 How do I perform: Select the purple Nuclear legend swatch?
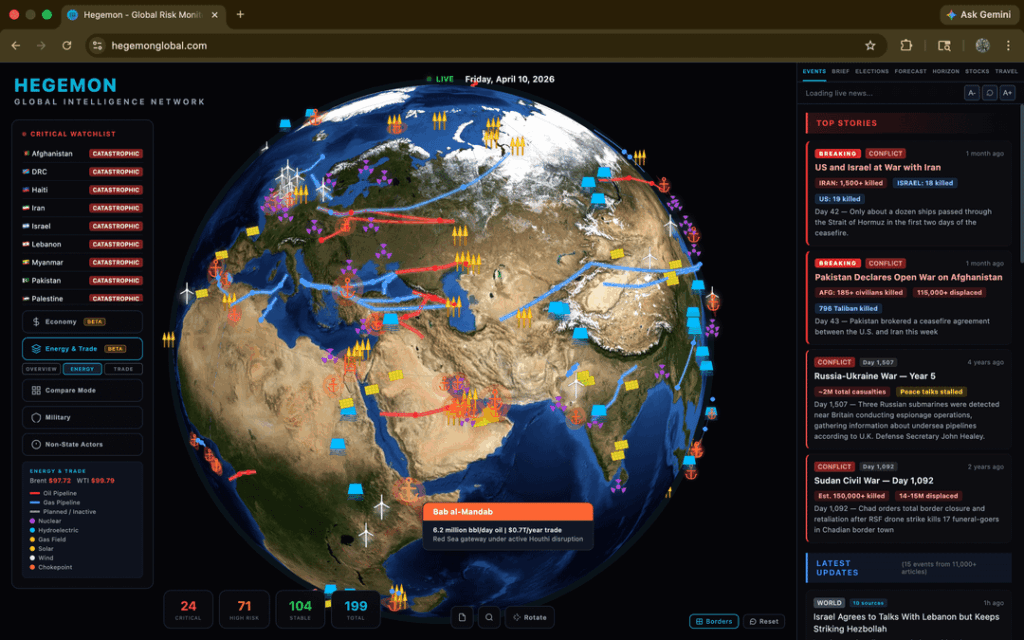coord(32,521)
